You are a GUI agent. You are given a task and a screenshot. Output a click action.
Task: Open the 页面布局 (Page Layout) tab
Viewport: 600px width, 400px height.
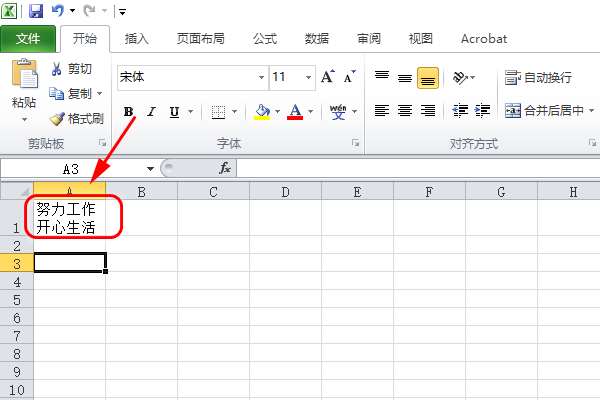[x=201, y=39]
